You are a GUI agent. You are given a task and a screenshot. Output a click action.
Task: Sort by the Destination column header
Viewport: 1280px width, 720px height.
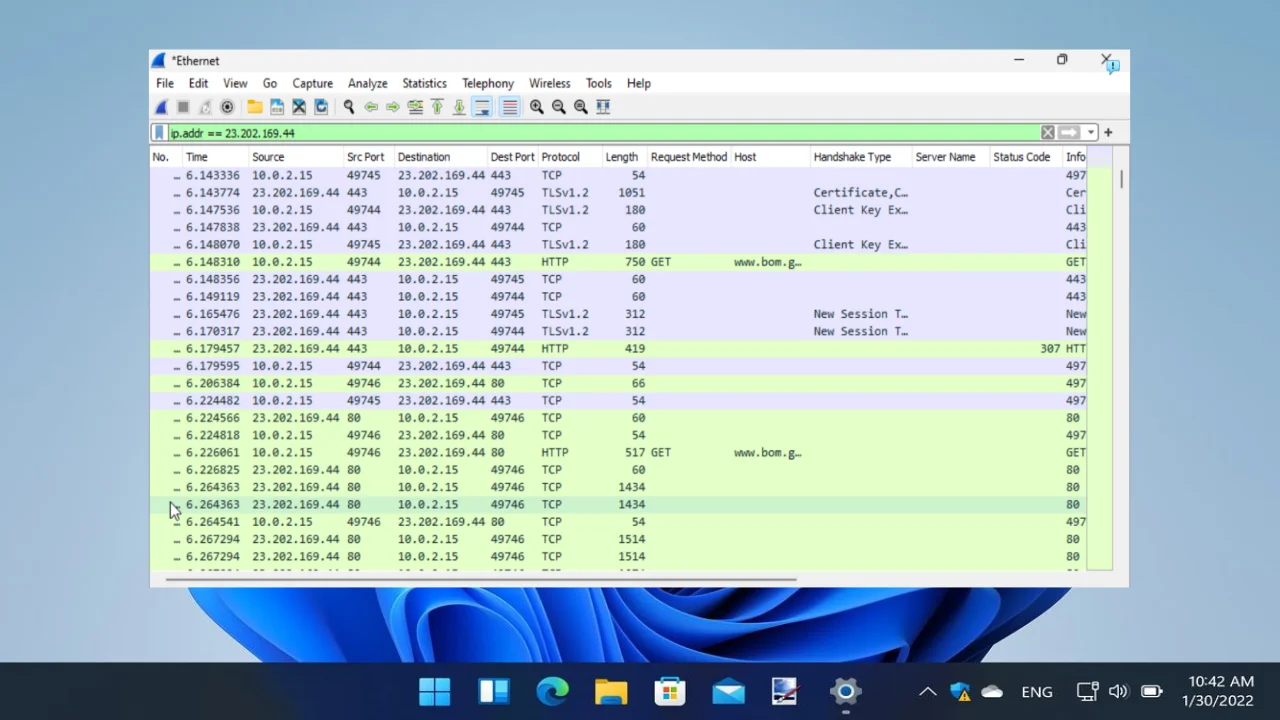tap(440, 157)
